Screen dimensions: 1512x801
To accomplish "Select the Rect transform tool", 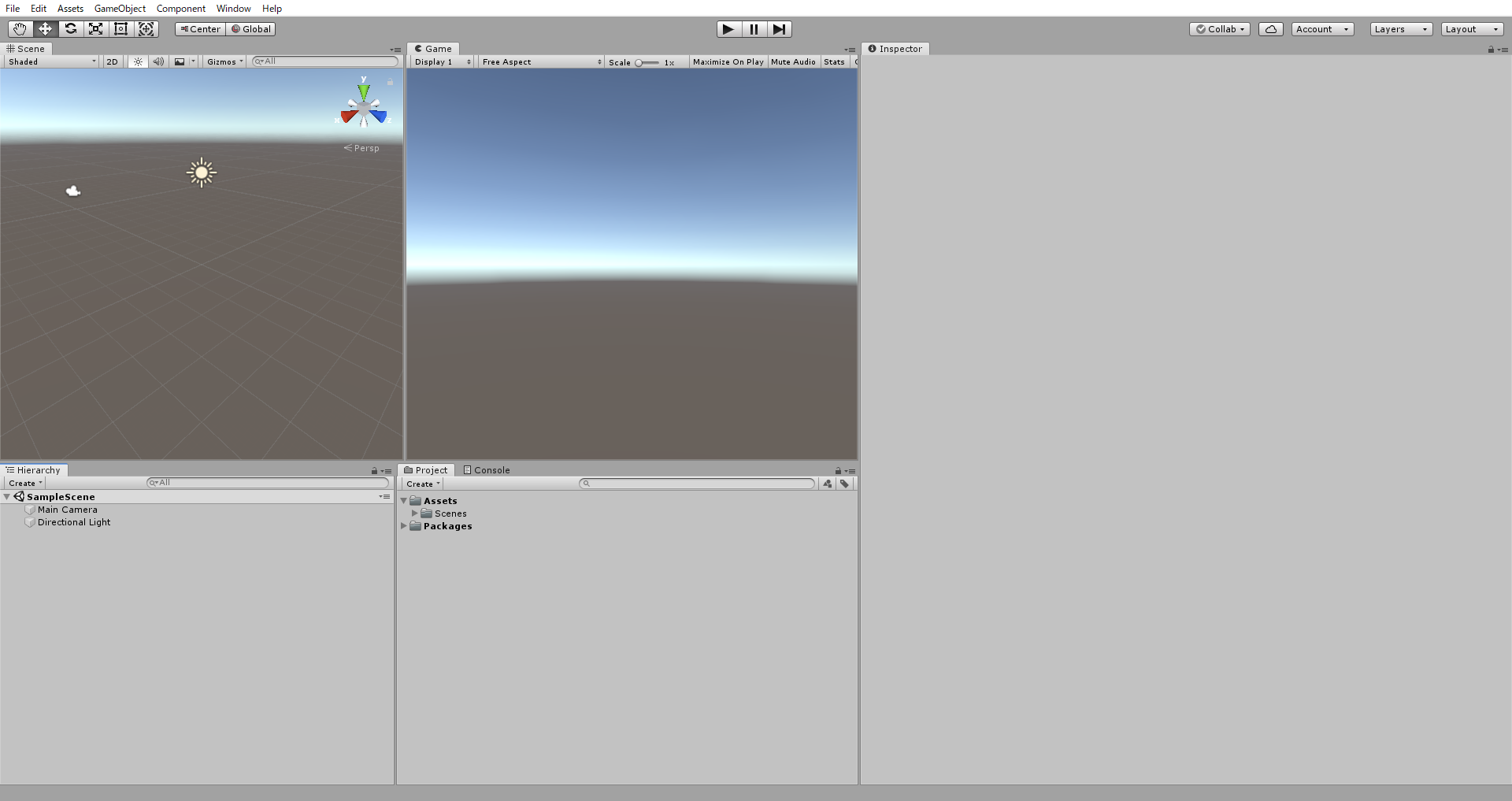I will click(x=120, y=29).
